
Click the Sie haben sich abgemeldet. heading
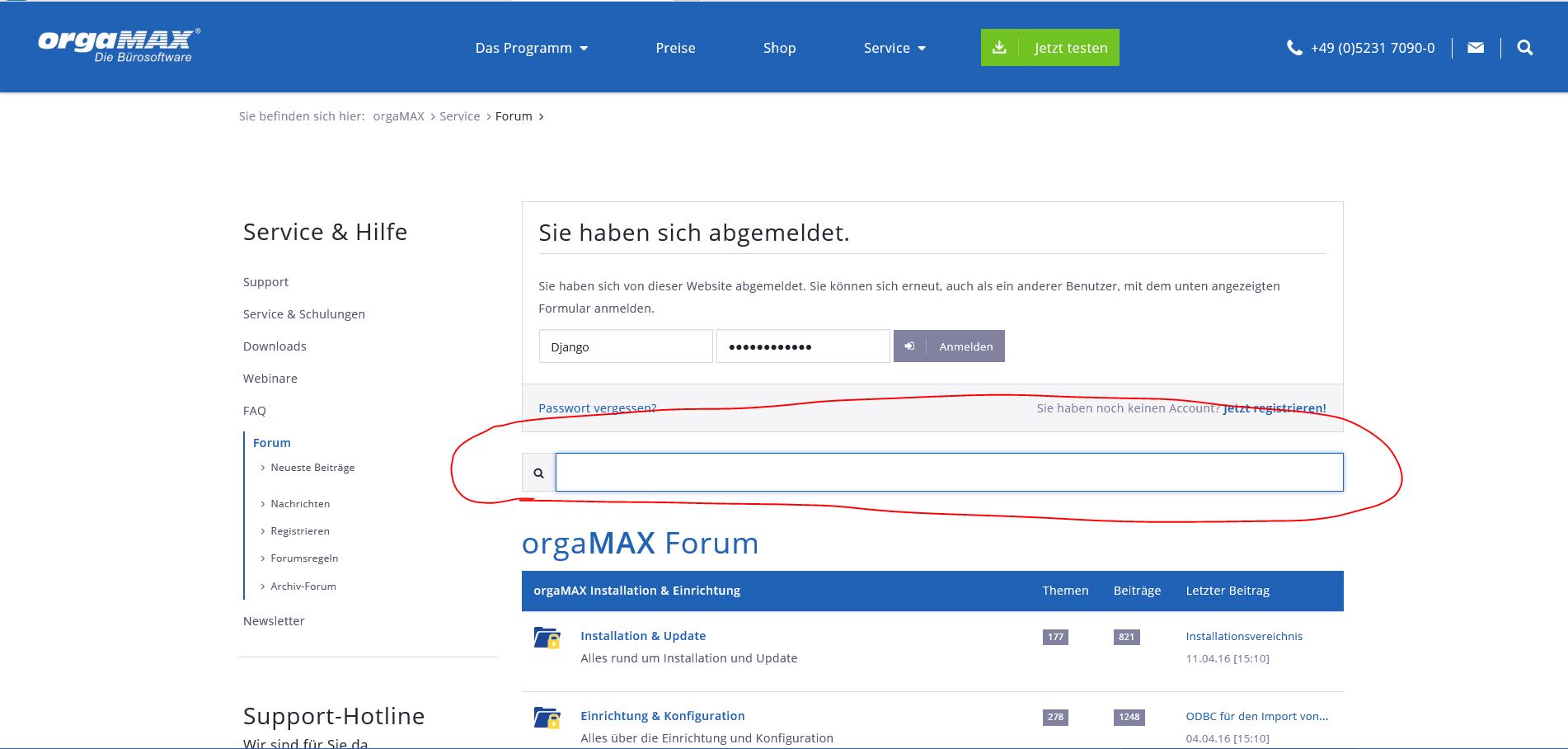pyautogui.click(x=693, y=233)
